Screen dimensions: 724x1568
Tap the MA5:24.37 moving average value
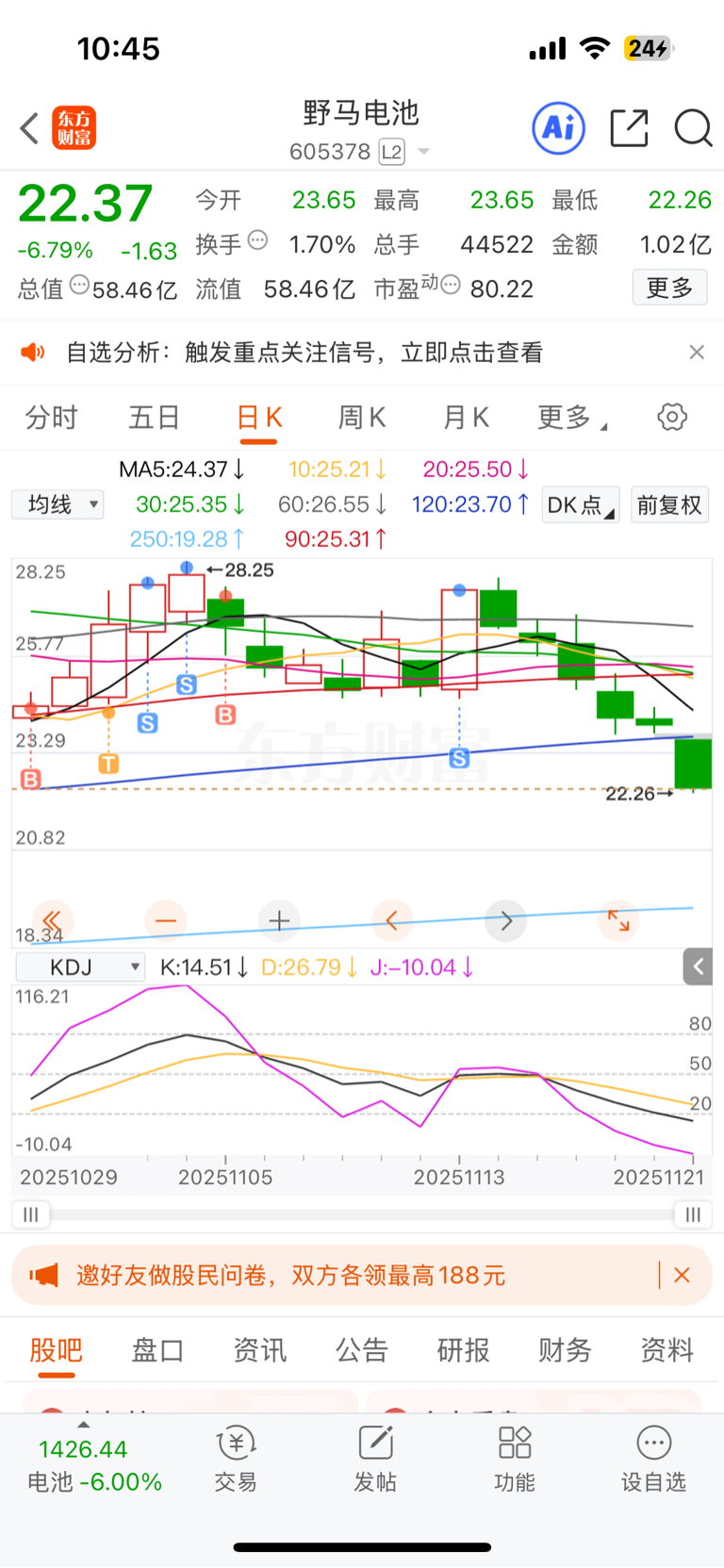tap(182, 469)
